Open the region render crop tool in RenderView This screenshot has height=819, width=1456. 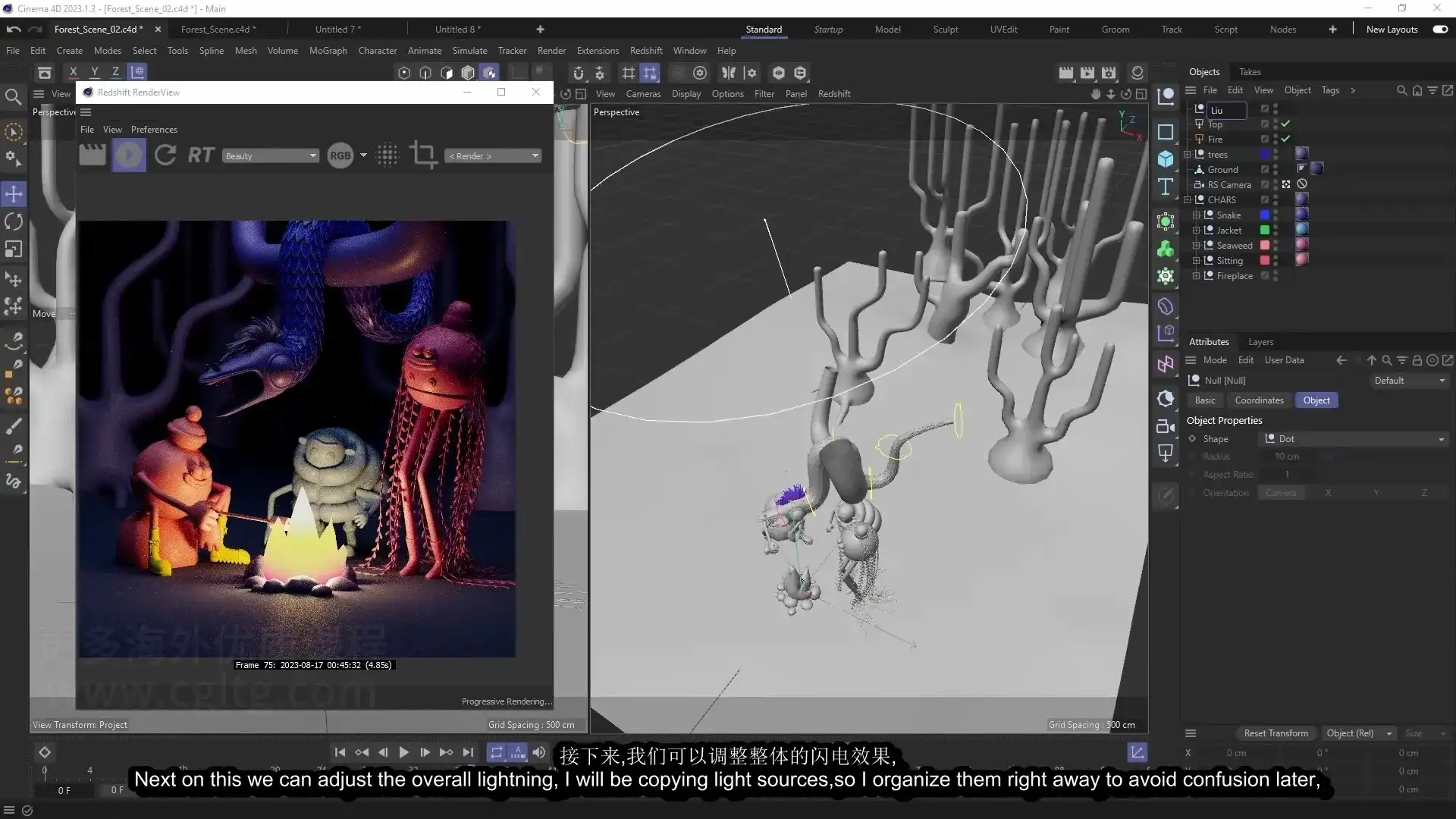[423, 155]
